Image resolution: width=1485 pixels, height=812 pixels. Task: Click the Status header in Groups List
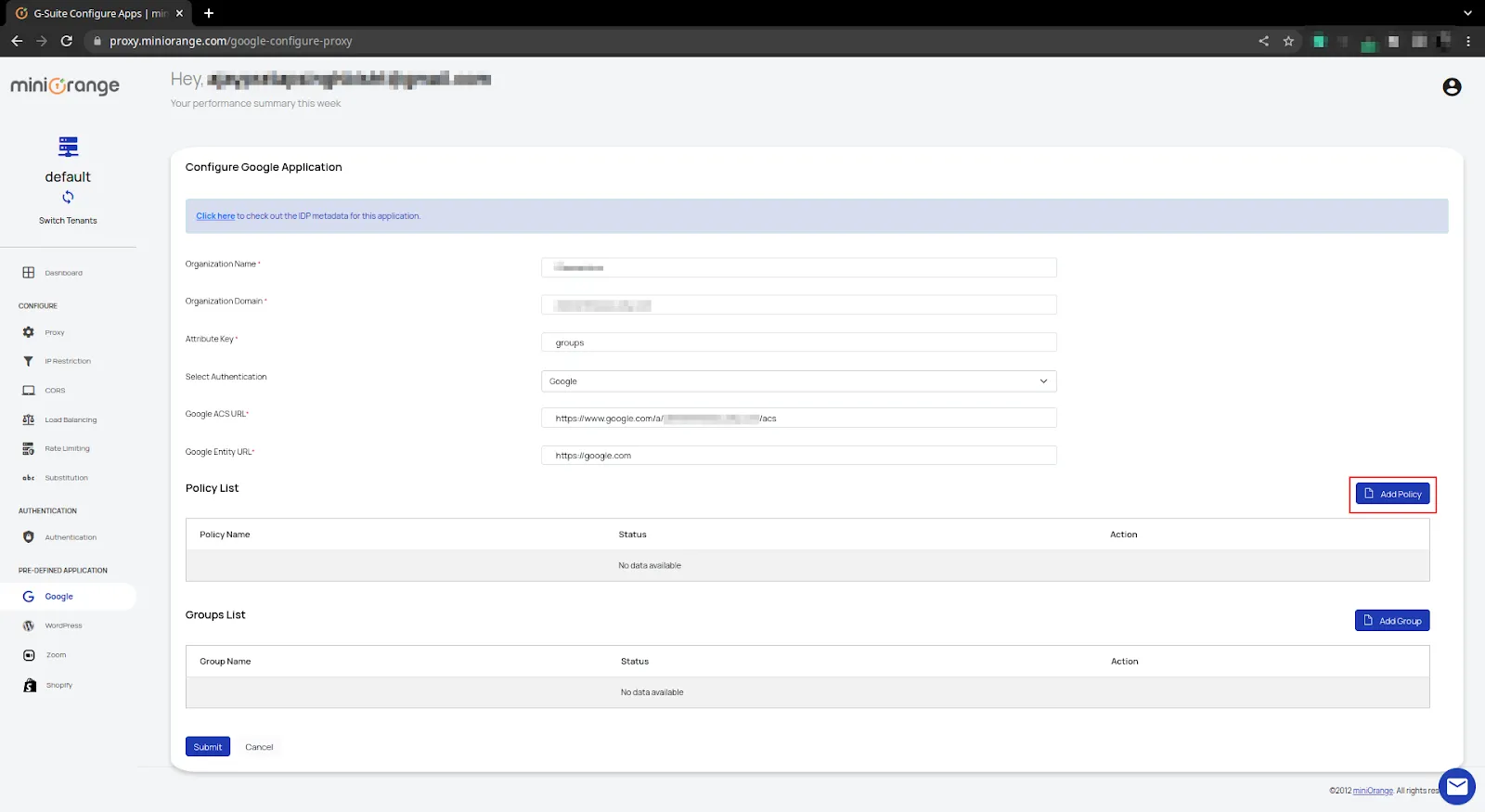[x=635, y=662]
